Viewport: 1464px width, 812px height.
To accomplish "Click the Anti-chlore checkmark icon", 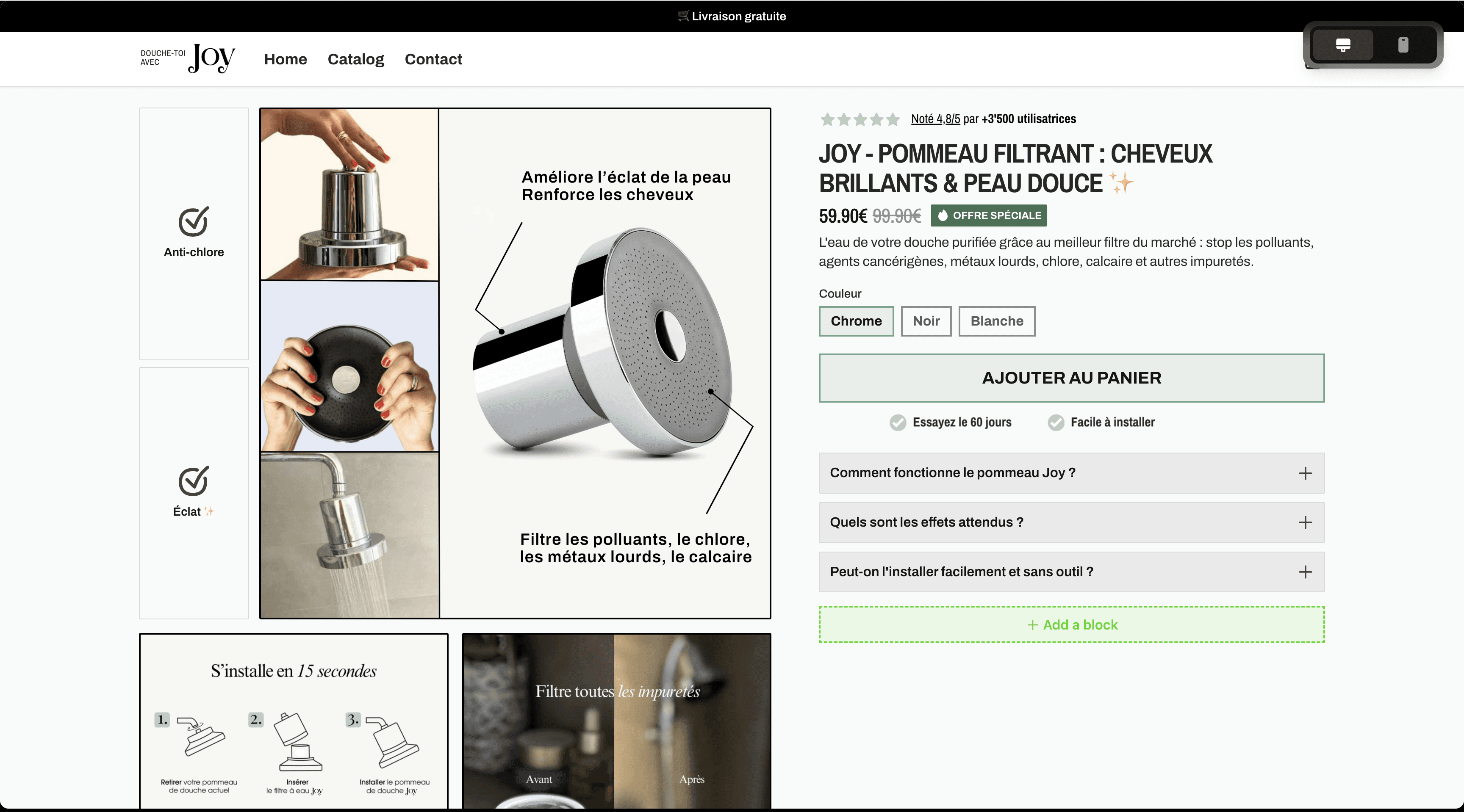I will (x=193, y=221).
